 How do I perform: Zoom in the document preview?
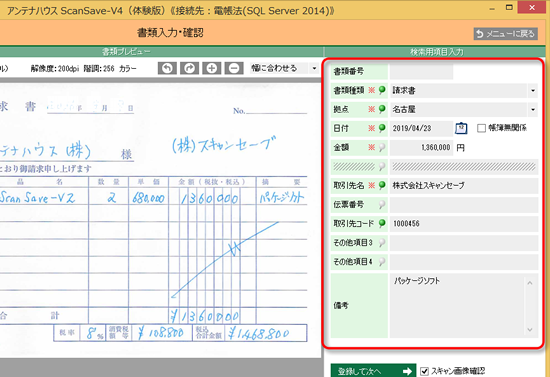click(212, 68)
